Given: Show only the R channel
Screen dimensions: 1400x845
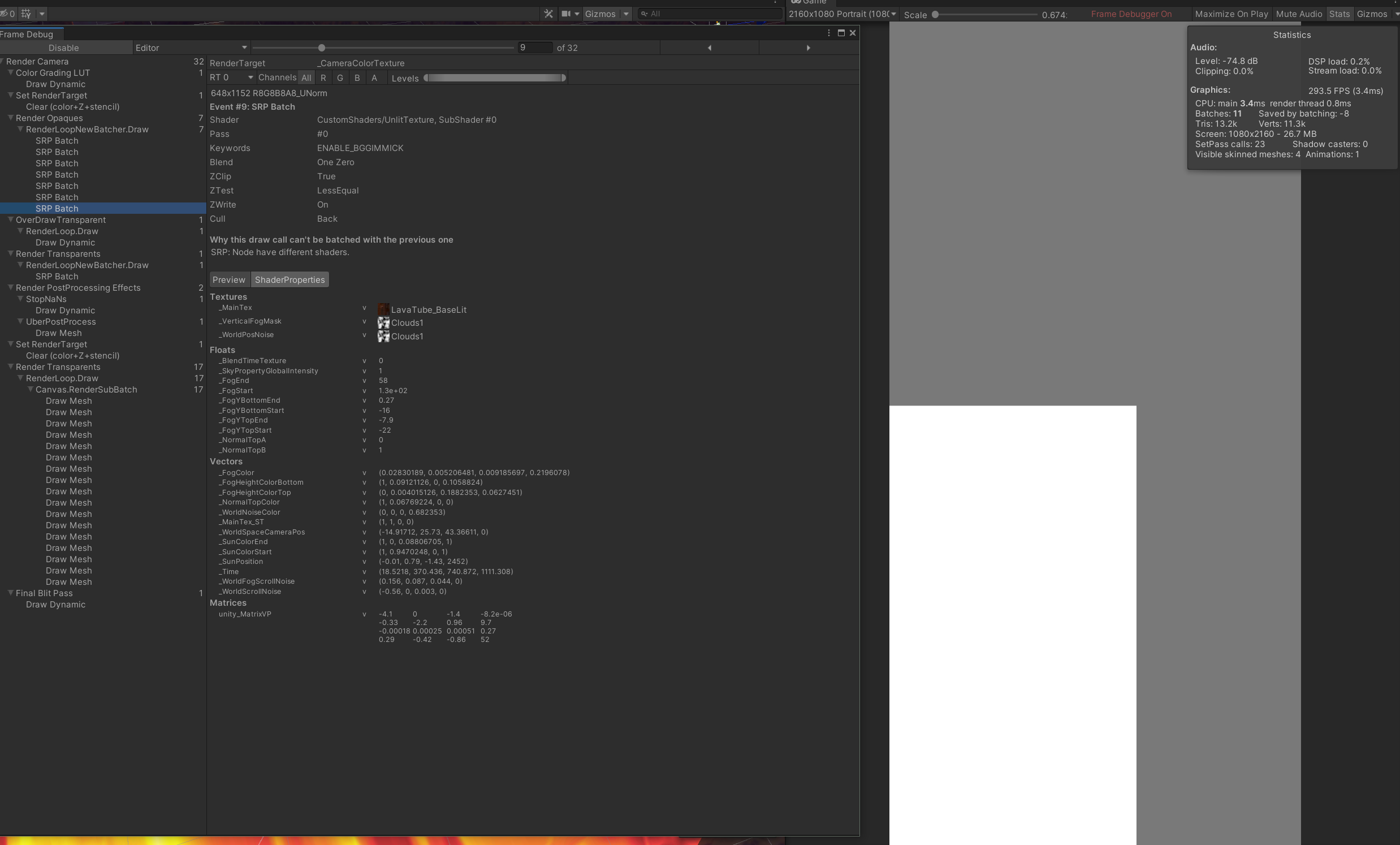Looking at the screenshot, I should pyautogui.click(x=323, y=78).
